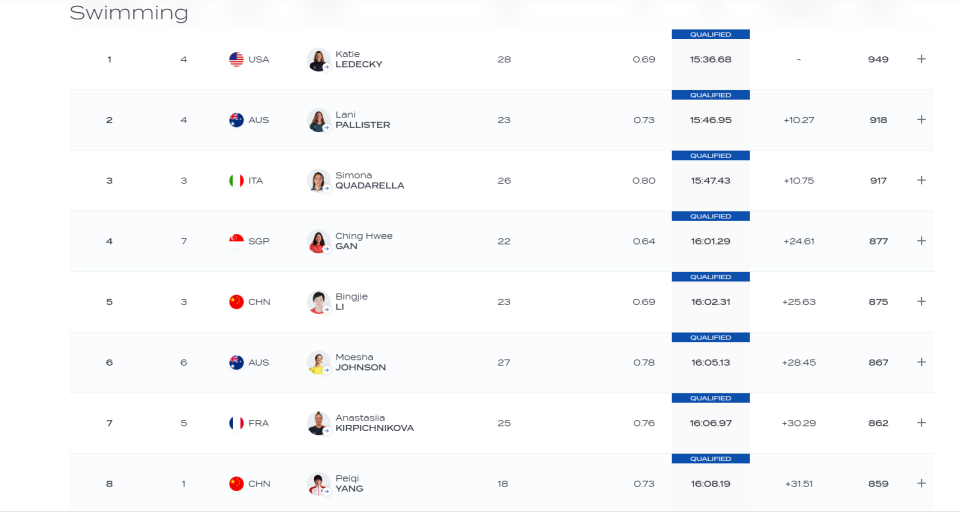This screenshot has height=512, width=960.
Task: Open Simona QUADARELLA athlete profile link
Action: tap(369, 180)
